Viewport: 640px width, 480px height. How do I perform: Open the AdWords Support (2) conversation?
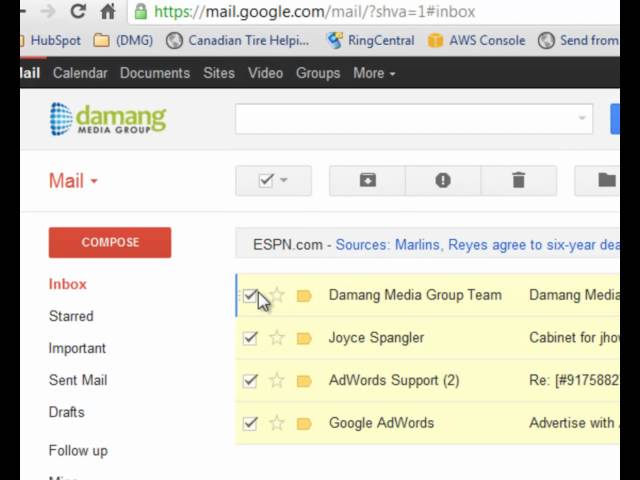(x=394, y=380)
